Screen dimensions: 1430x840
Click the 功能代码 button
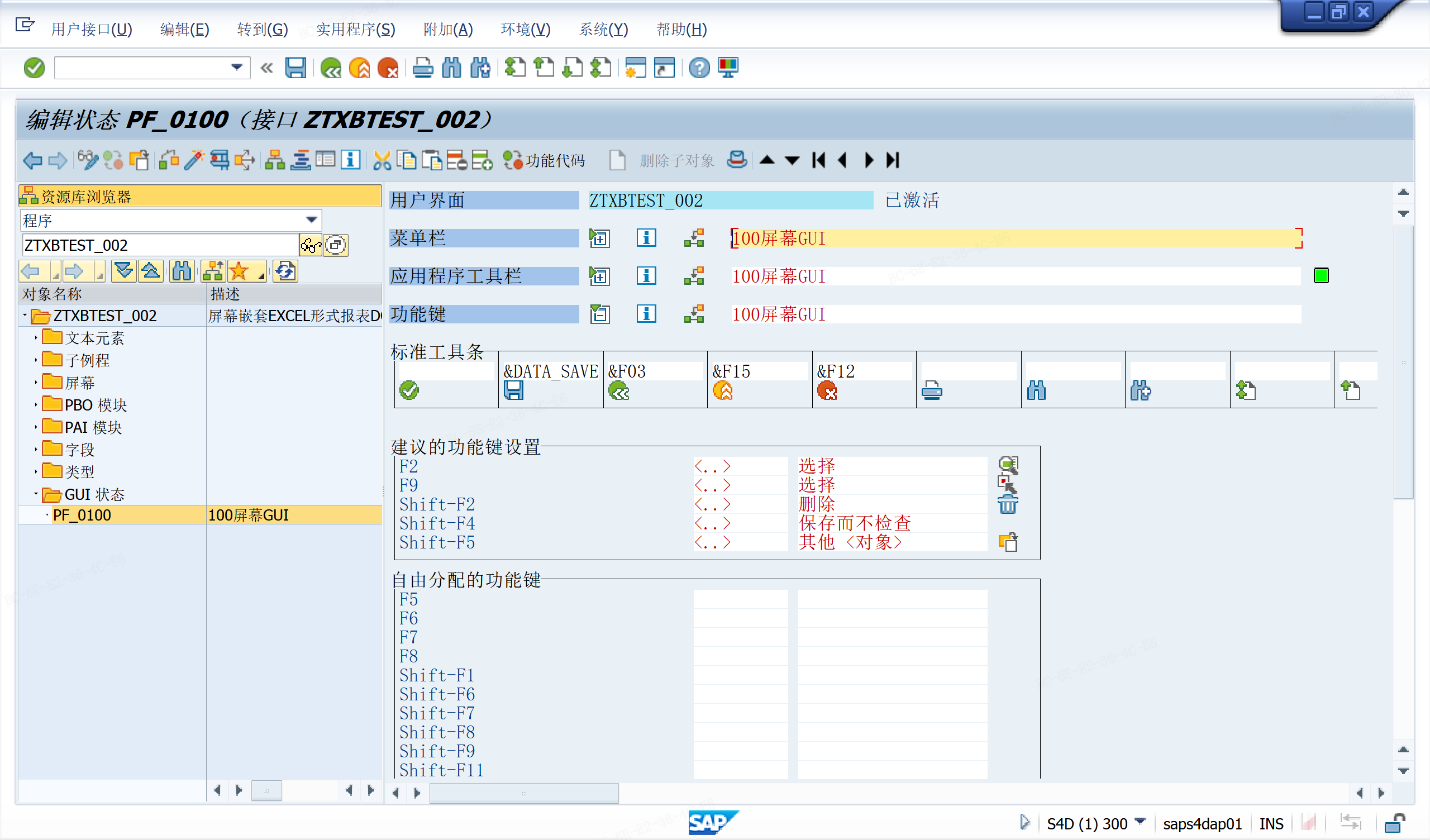pos(544,161)
